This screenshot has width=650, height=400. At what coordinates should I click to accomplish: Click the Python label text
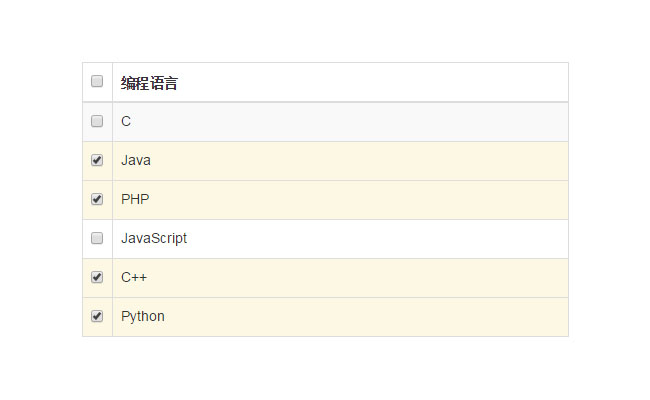tap(143, 316)
